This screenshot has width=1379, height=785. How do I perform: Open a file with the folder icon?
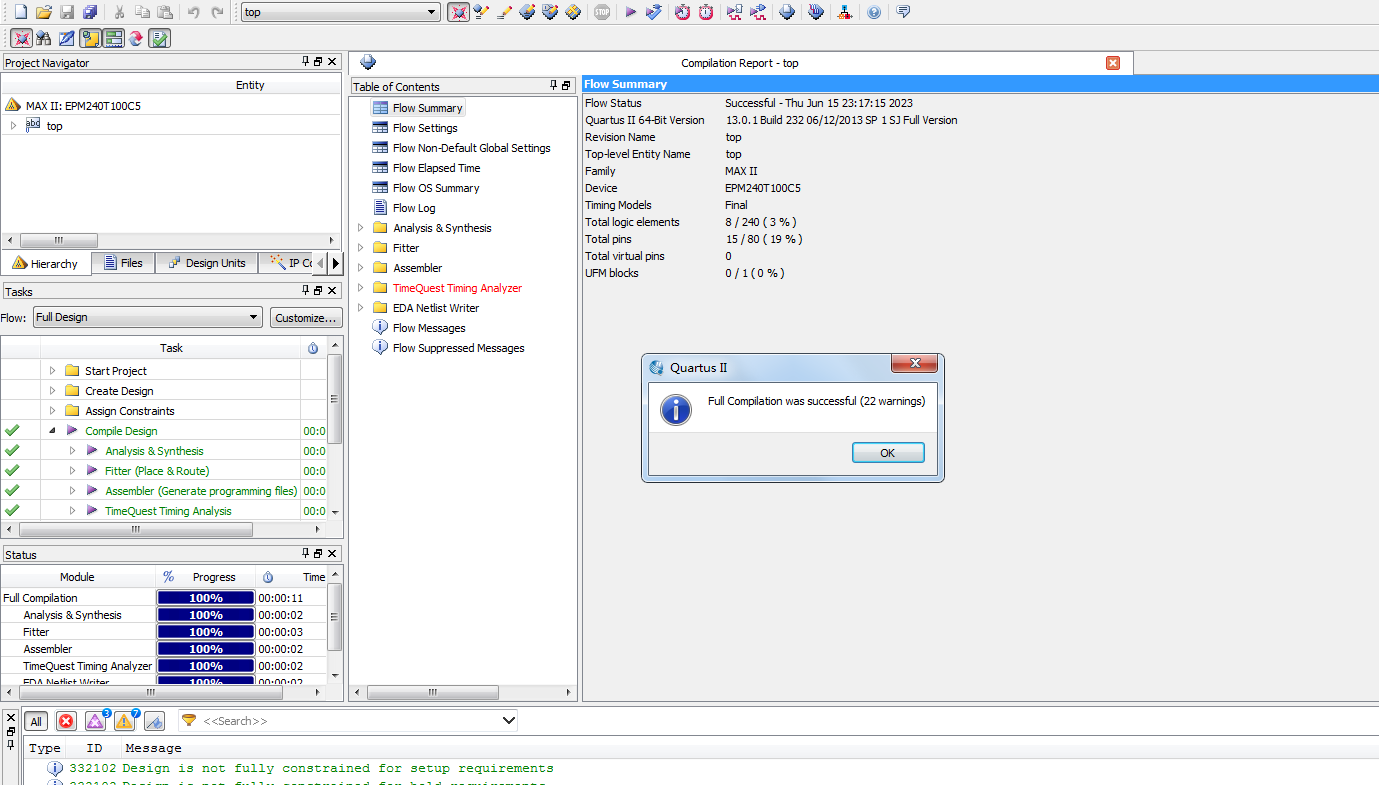(x=43, y=12)
